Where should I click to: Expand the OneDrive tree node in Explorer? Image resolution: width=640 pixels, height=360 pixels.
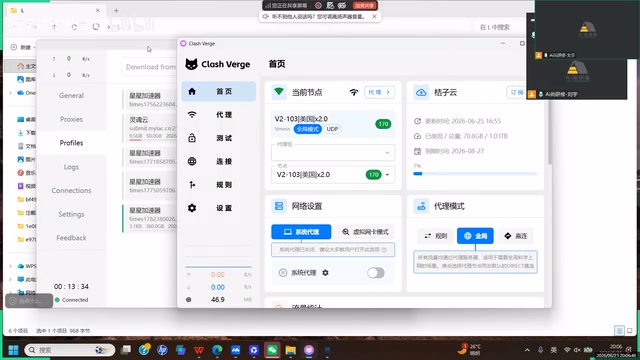10,93
